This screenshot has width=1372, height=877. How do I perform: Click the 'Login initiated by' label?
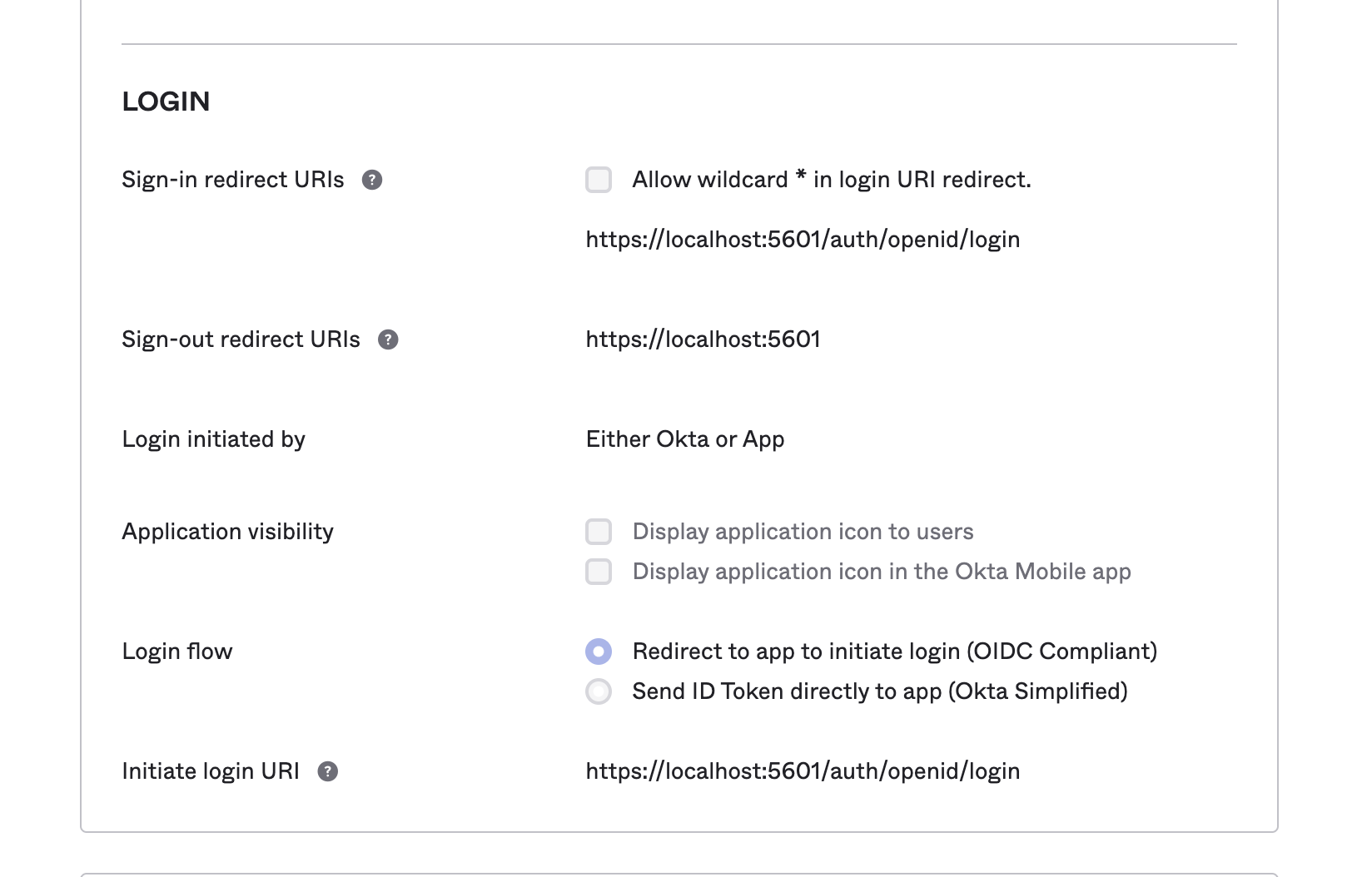click(213, 439)
